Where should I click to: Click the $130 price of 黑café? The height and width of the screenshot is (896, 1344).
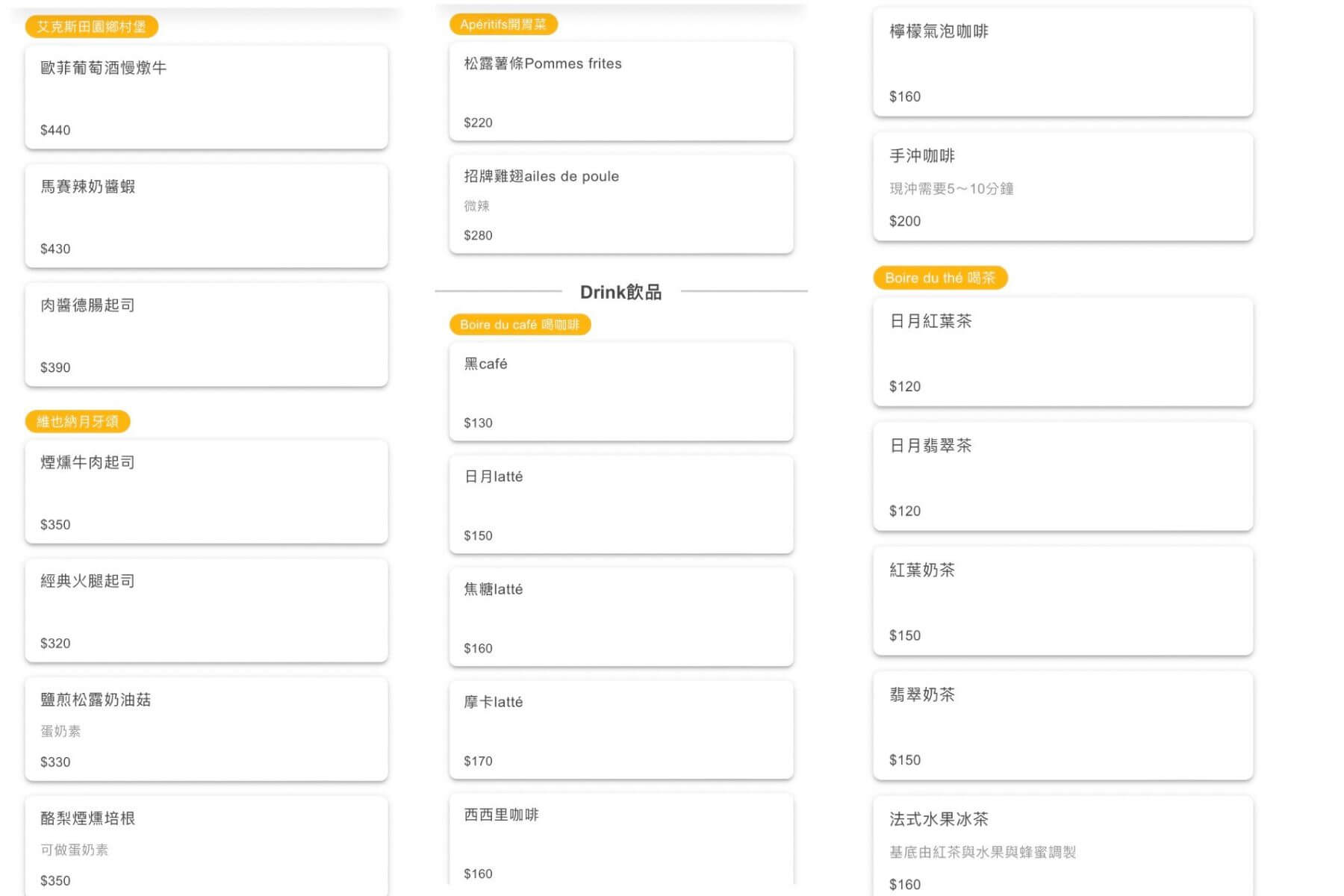(478, 423)
